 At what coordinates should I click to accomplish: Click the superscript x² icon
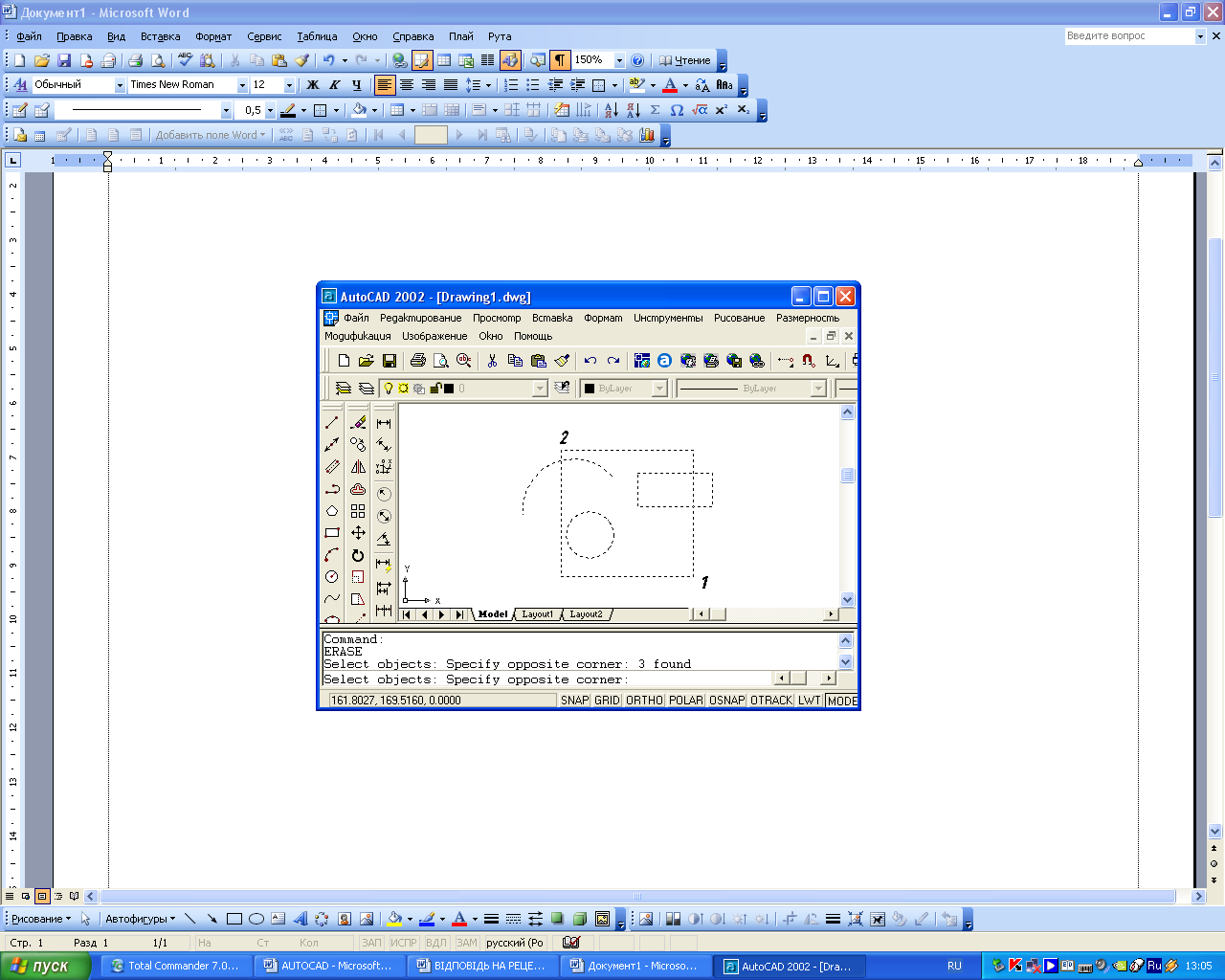pyautogui.click(x=722, y=110)
